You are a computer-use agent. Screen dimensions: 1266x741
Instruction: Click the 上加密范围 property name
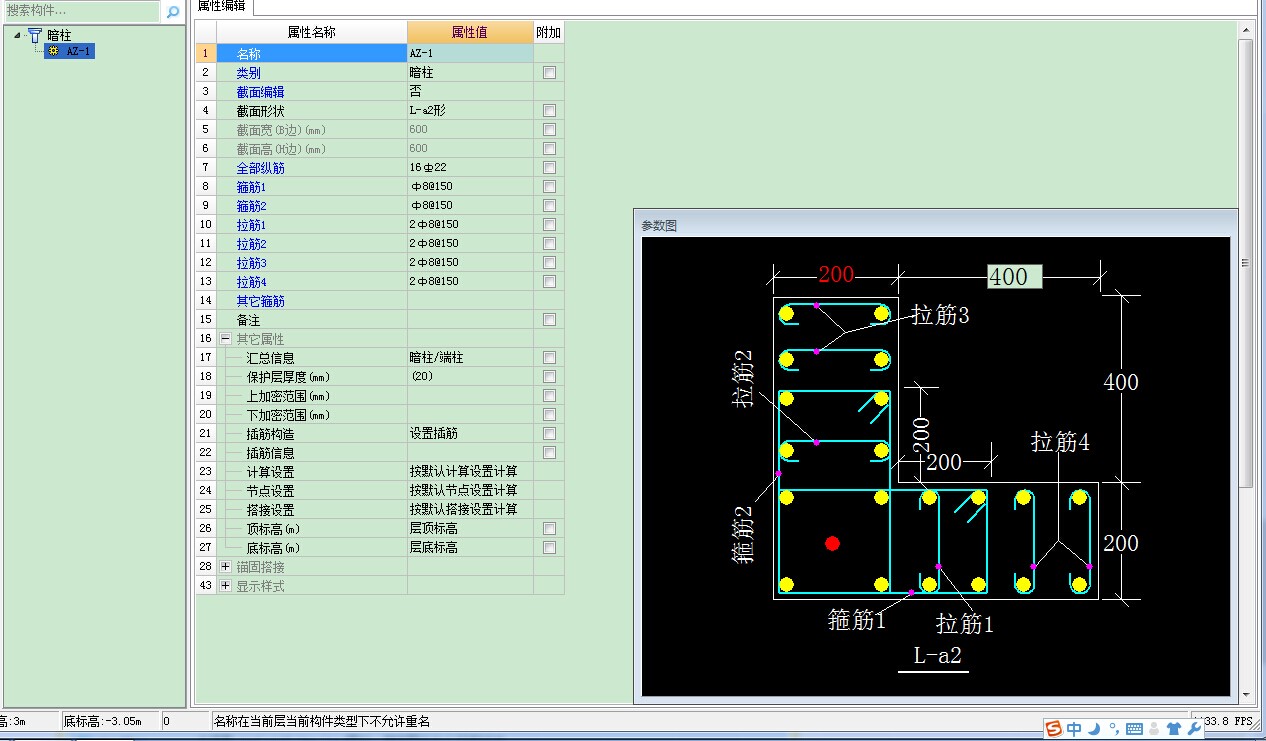coord(288,396)
